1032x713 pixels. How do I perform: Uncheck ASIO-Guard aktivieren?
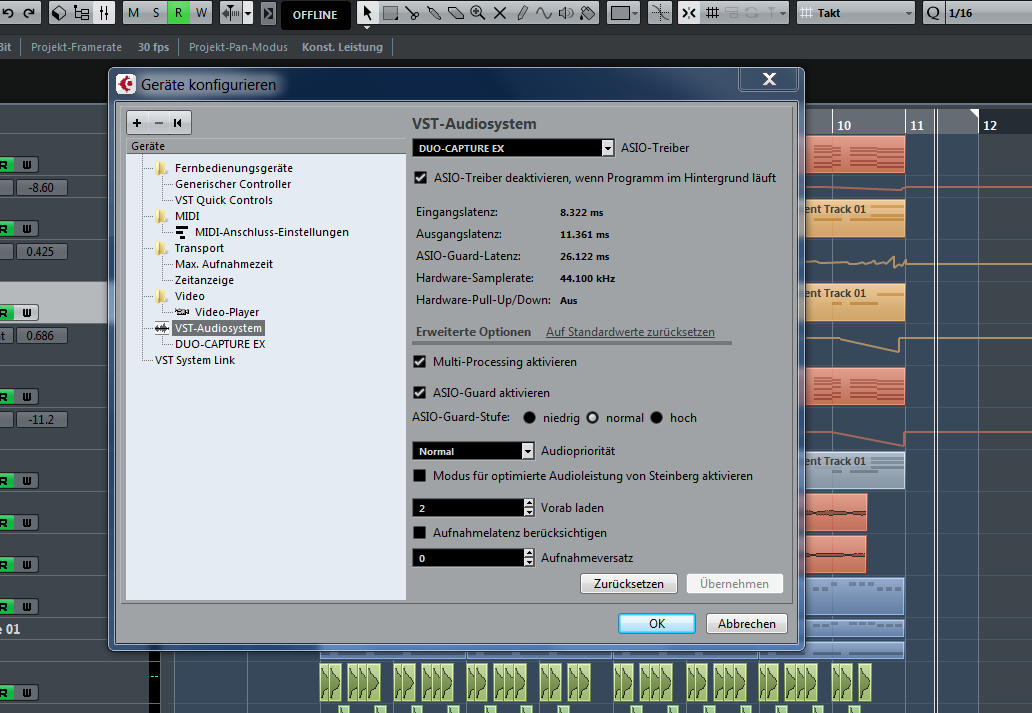tap(420, 393)
